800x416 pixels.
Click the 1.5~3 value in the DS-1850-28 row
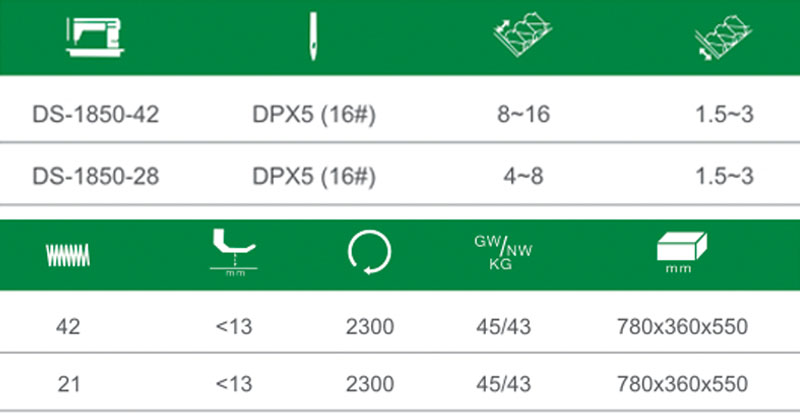pos(724,178)
